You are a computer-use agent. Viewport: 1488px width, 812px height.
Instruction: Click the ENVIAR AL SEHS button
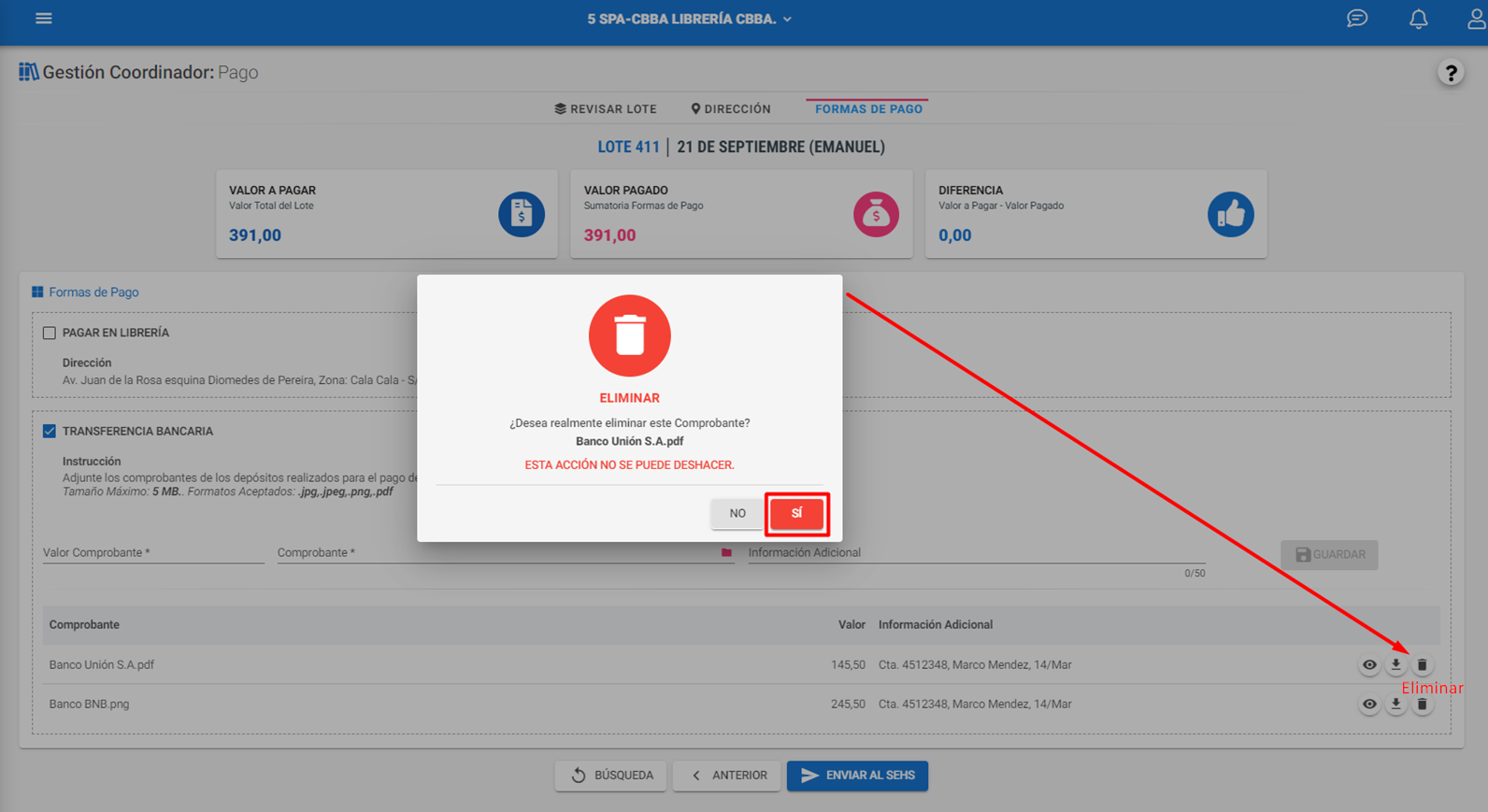(x=857, y=776)
